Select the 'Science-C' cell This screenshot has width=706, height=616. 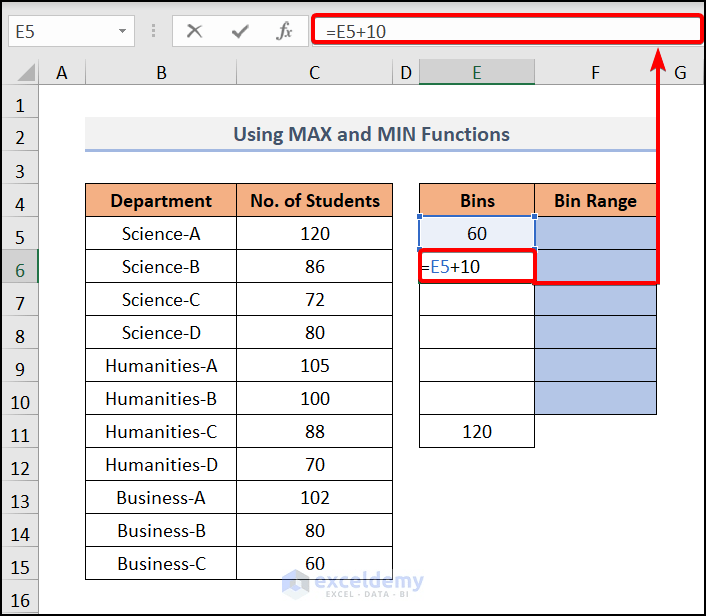coord(161,299)
